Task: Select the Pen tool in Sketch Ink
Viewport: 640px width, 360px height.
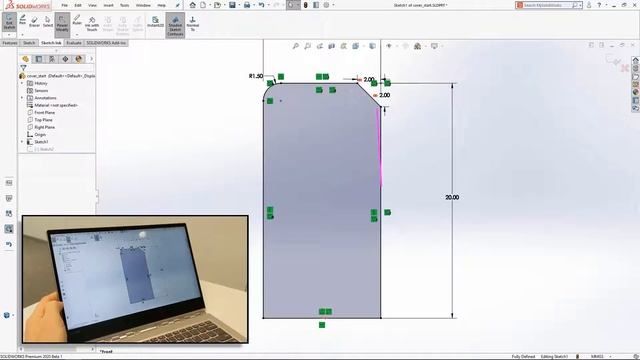Action: tap(22, 20)
